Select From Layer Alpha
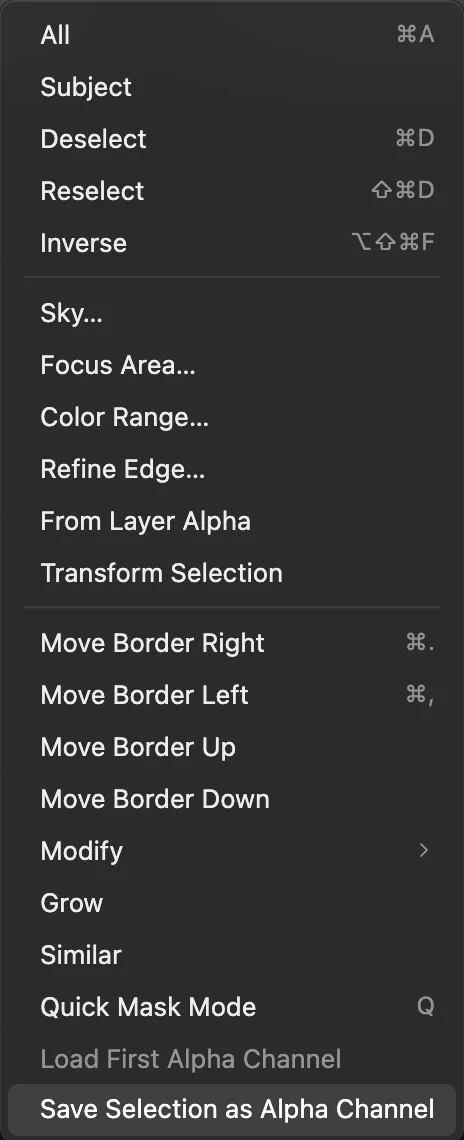This screenshot has width=464, height=1140. (x=232, y=521)
